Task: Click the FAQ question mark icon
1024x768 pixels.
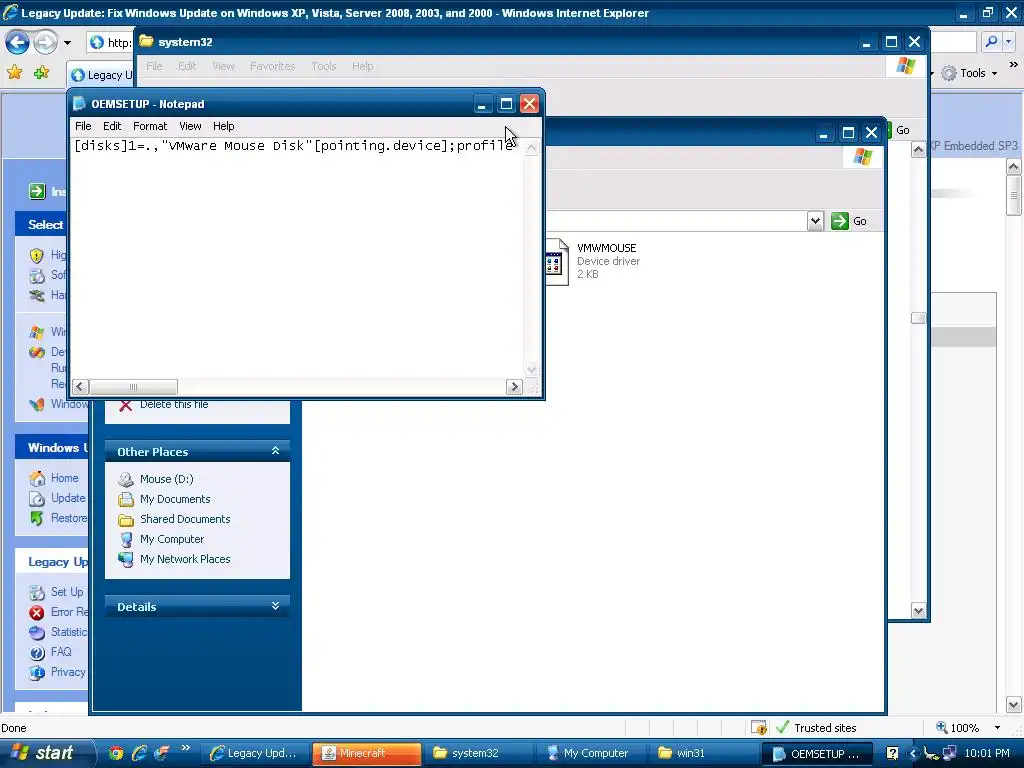Action: pos(37,652)
